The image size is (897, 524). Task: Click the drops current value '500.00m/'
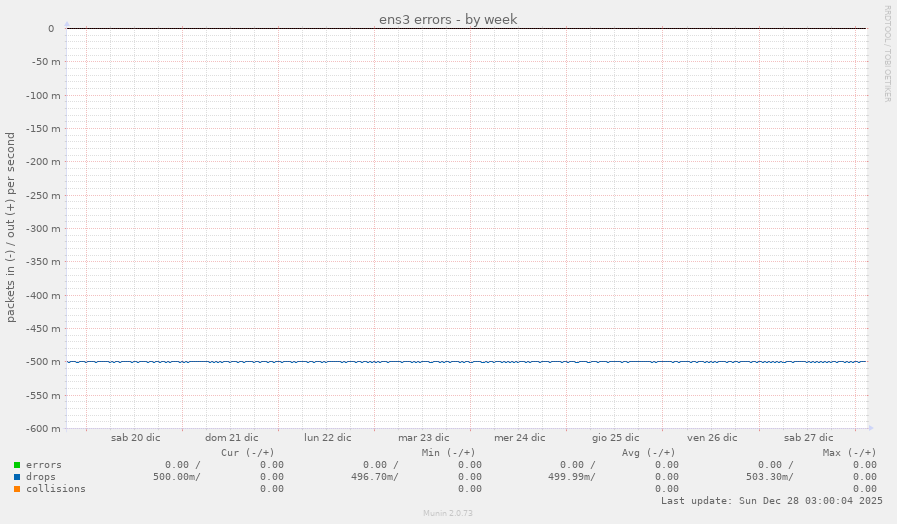pos(177,477)
